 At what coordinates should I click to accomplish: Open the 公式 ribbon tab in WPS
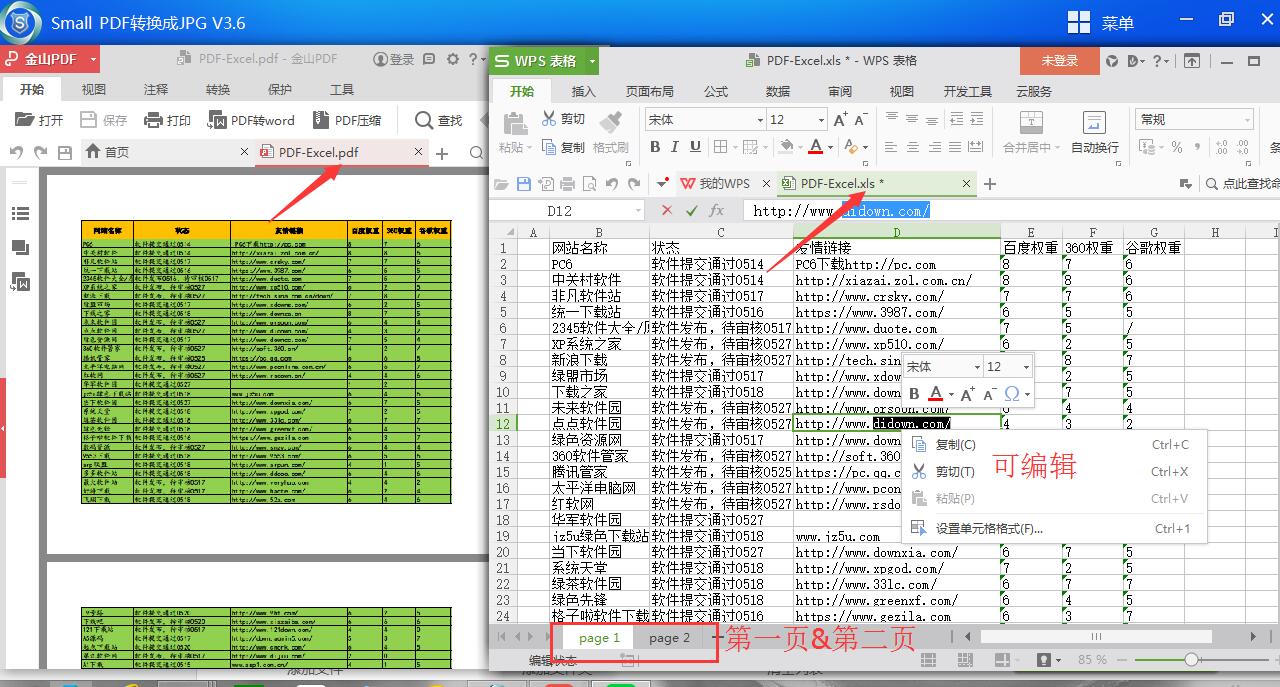[716, 91]
